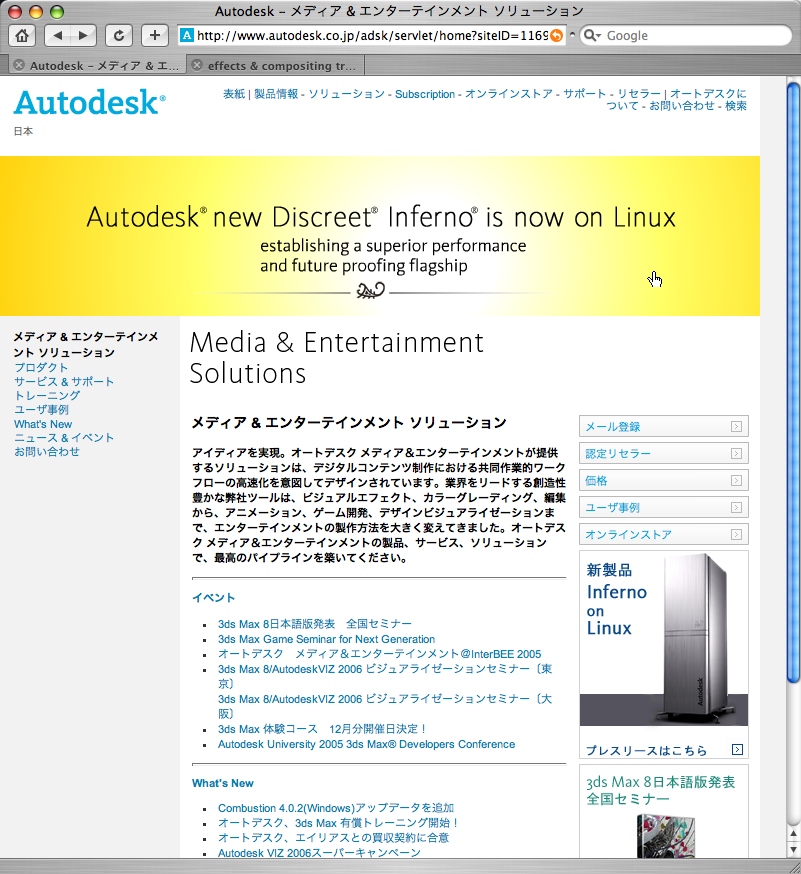801x874 pixels.
Task: Click the arrow icon on オンラインストア button
Action: point(736,535)
